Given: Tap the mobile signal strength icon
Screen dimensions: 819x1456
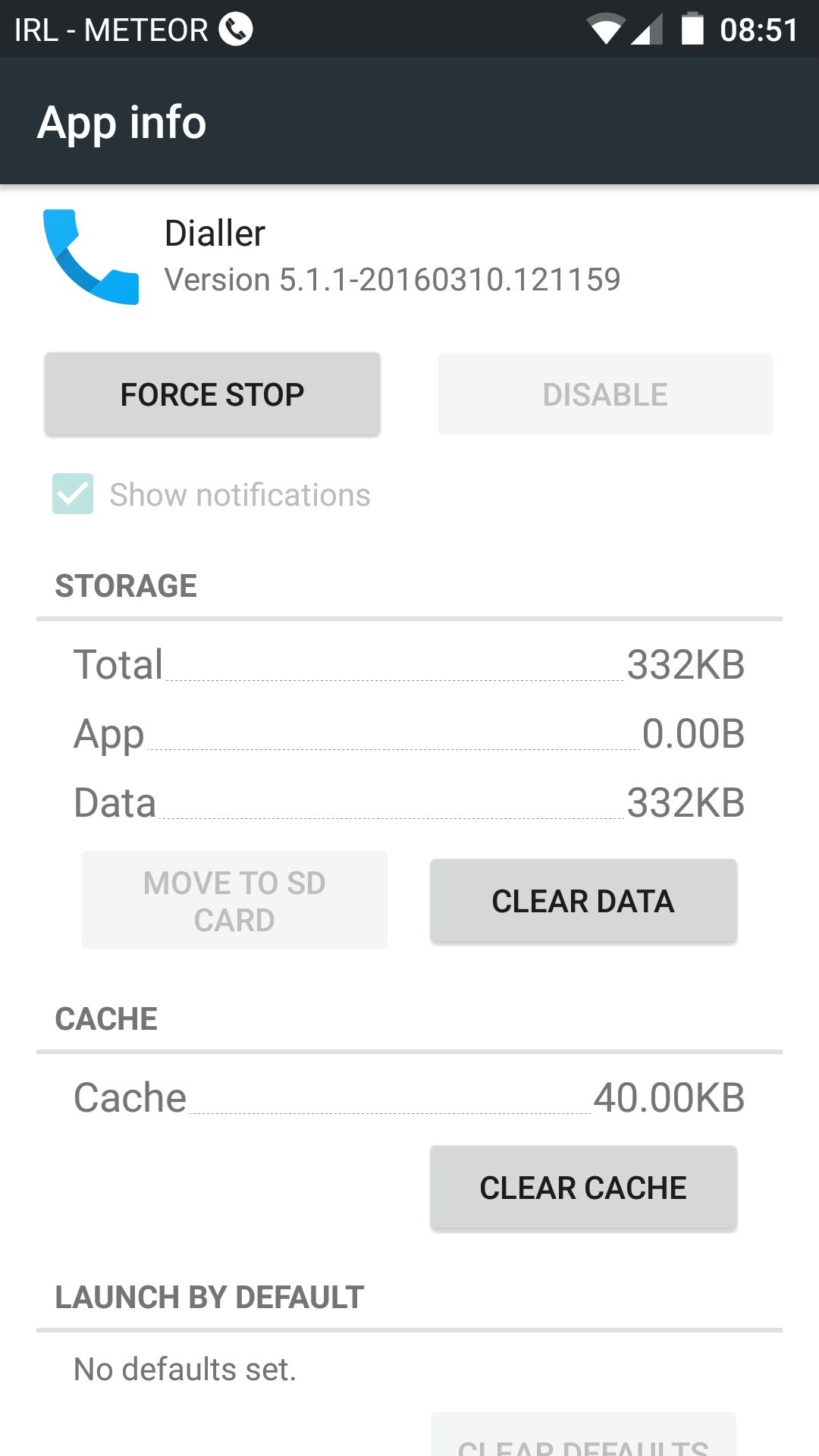Looking at the screenshot, I should click(x=647, y=30).
